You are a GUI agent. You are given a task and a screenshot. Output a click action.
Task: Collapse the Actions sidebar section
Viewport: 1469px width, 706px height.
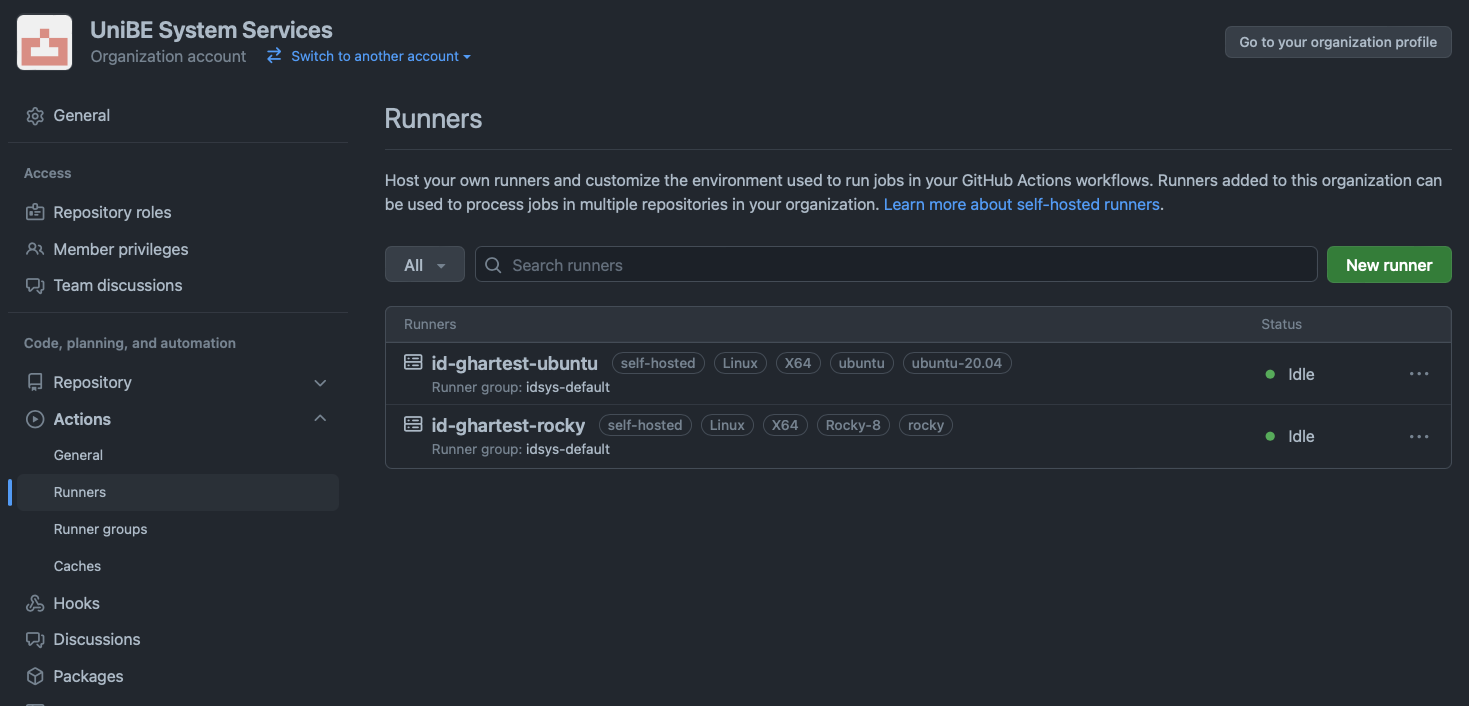pyautogui.click(x=320, y=419)
